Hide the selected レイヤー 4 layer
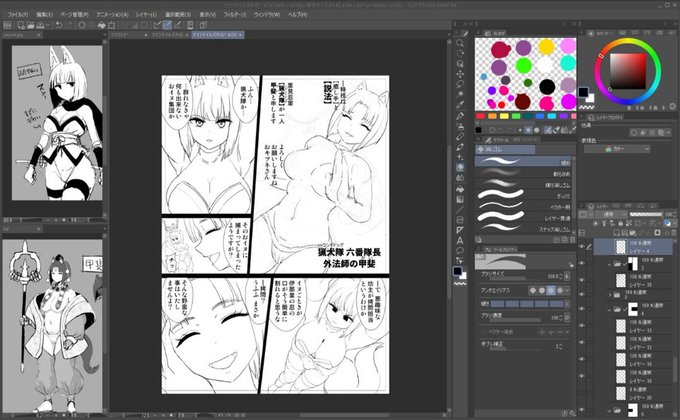 [x=582, y=246]
